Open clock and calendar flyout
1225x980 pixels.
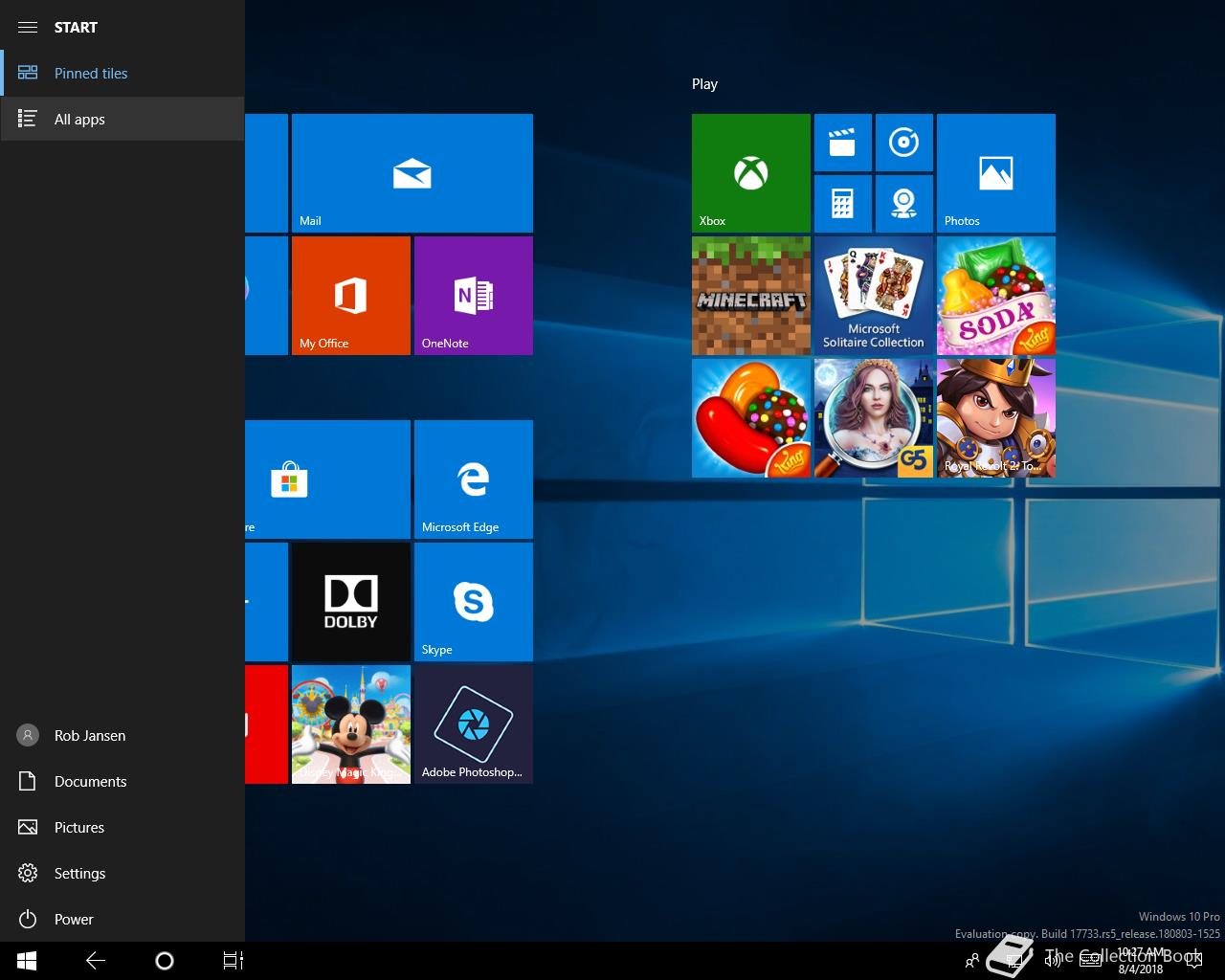click(x=1141, y=961)
